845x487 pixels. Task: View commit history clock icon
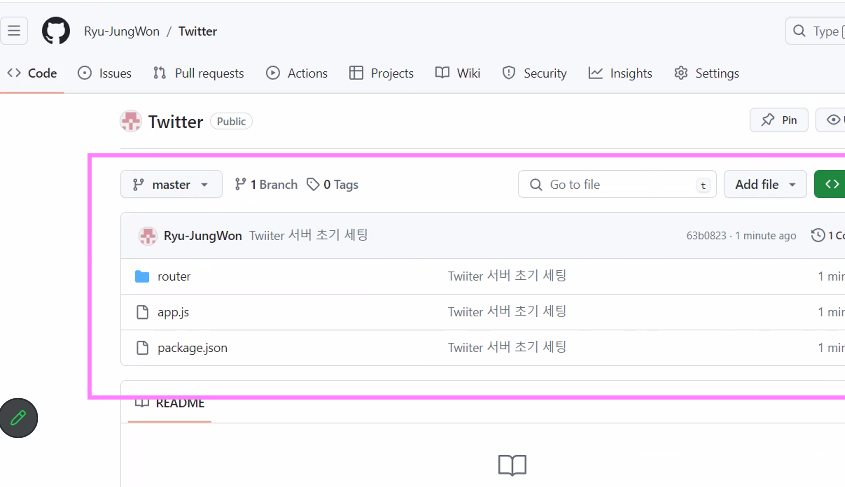(818, 235)
